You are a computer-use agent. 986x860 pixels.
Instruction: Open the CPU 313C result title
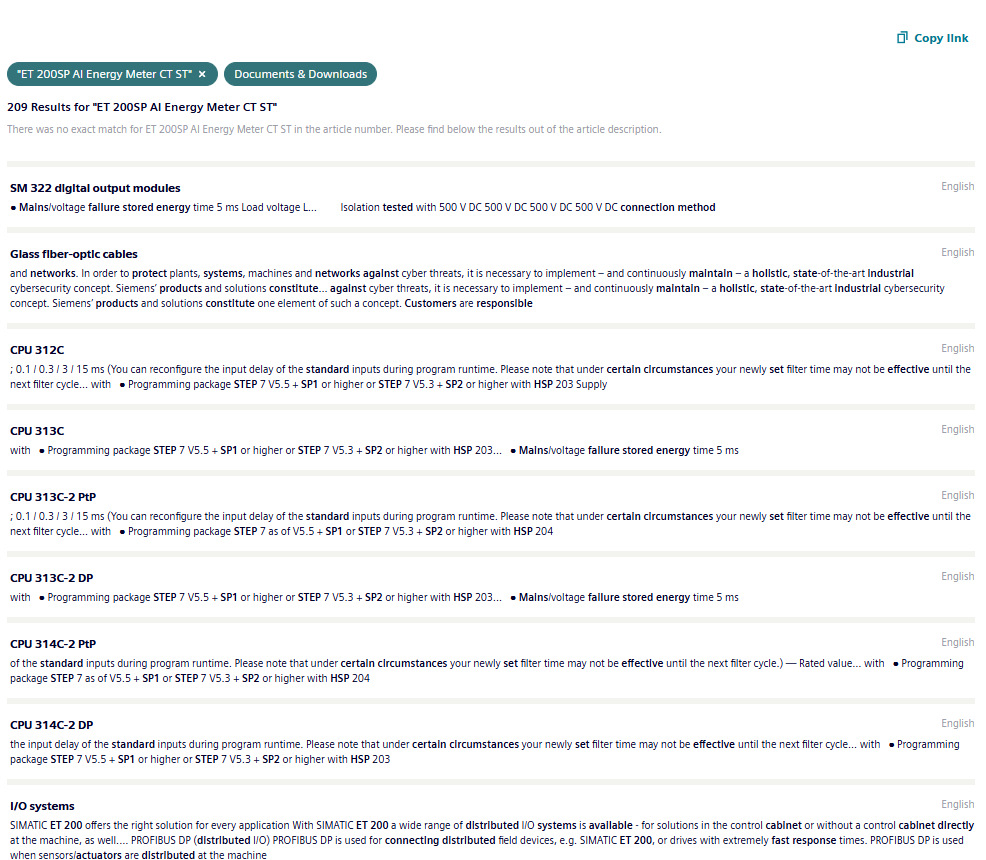37,431
